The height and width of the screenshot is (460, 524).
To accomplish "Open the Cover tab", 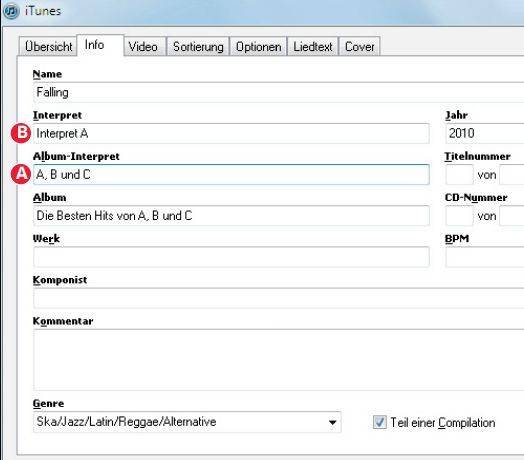I will tap(359, 46).
